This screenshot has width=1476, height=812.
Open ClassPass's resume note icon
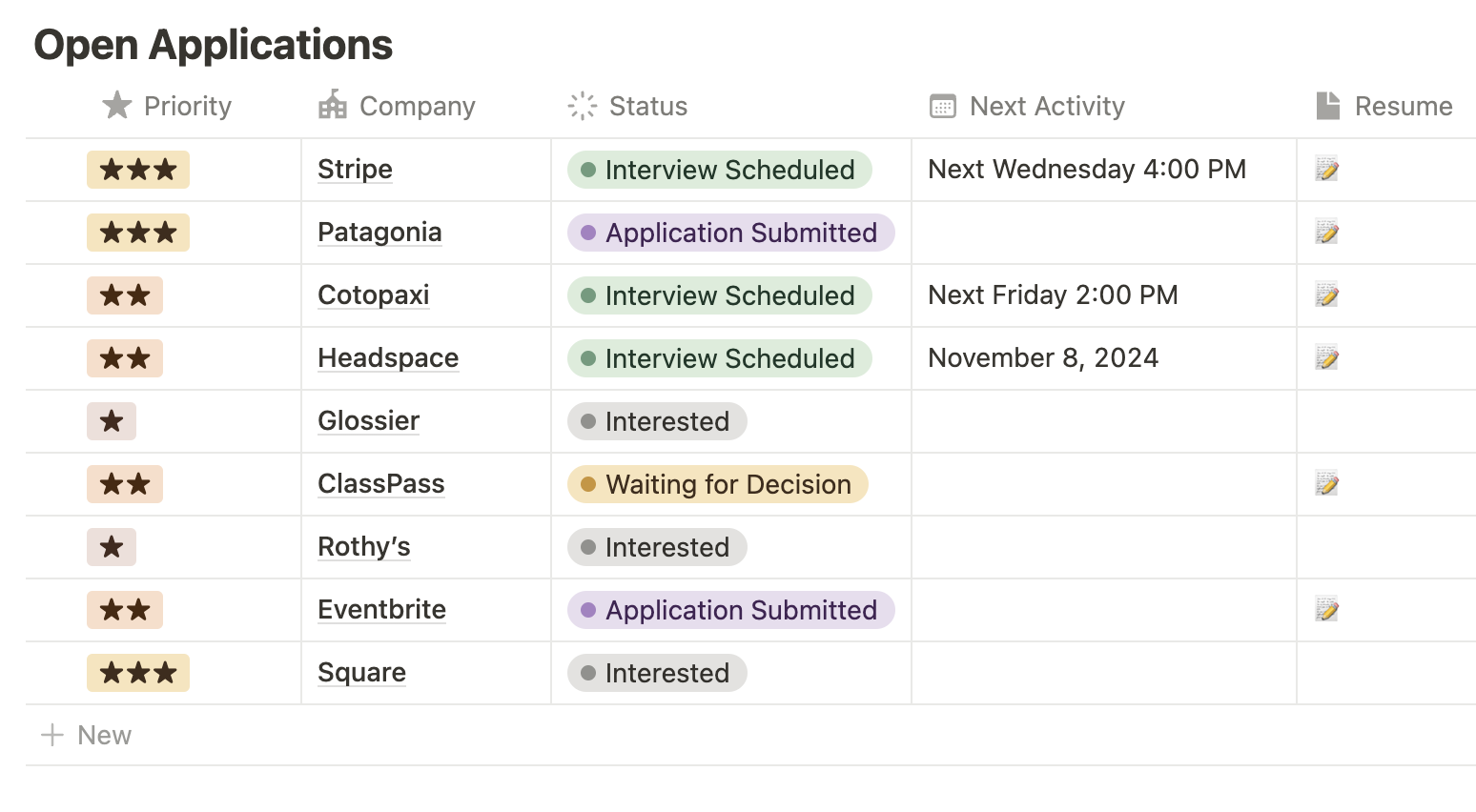point(1326,484)
